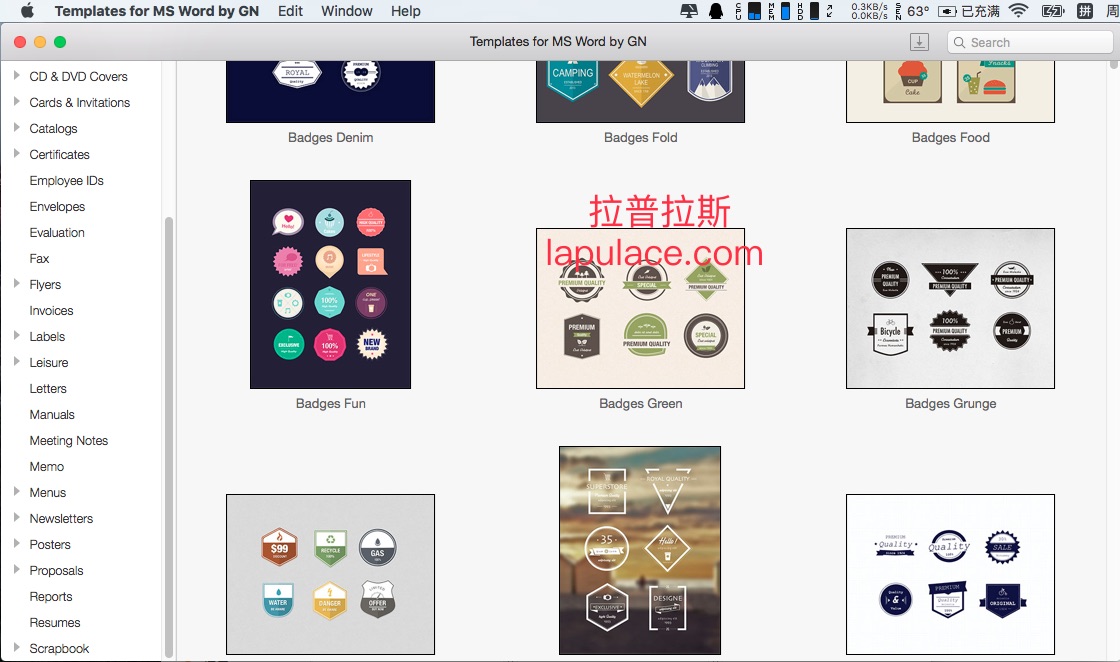This screenshot has height=662, width=1120.
Task: Open the blurred sunset hipster badges thumbnail
Action: (x=640, y=551)
